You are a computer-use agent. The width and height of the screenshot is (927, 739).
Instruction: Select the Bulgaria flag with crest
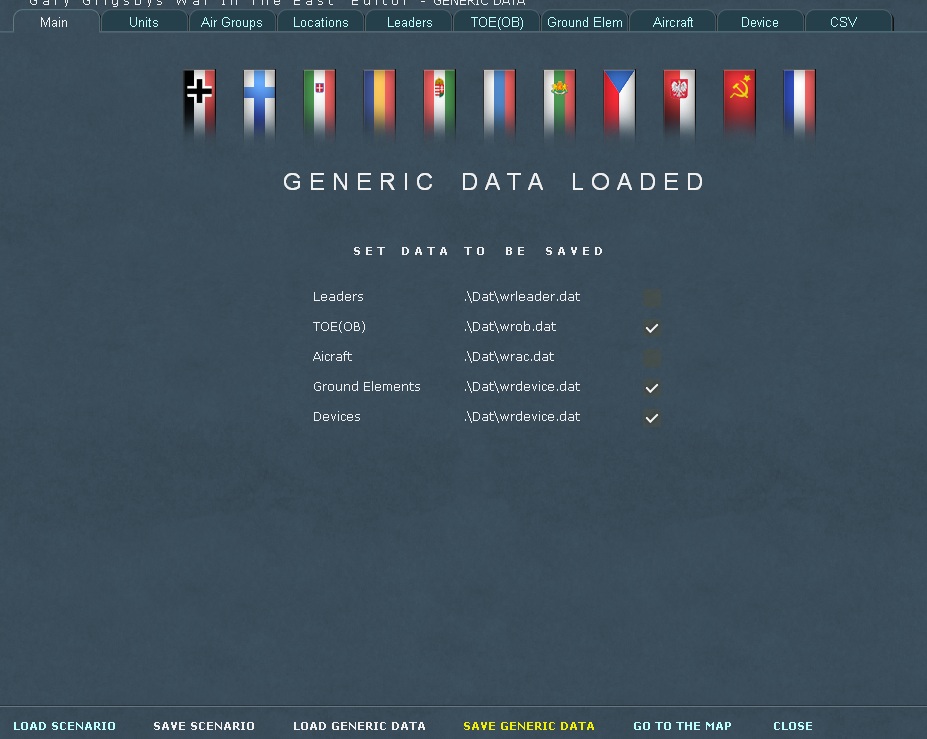click(559, 103)
